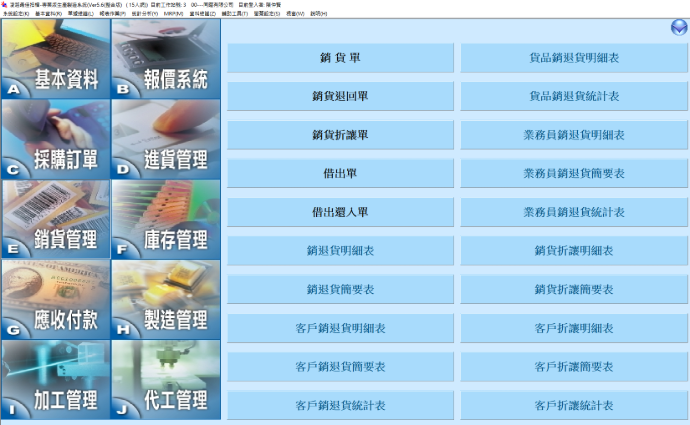Click the round blue down-arrow at top right
Image resolution: width=690 pixels, height=425 pixels.
[678, 27]
